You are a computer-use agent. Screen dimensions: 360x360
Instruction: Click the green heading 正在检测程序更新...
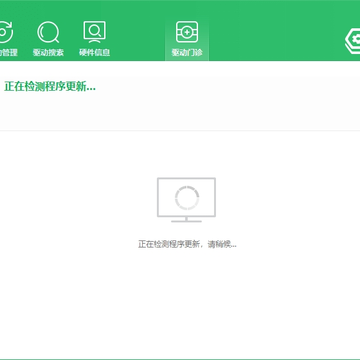(50, 87)
